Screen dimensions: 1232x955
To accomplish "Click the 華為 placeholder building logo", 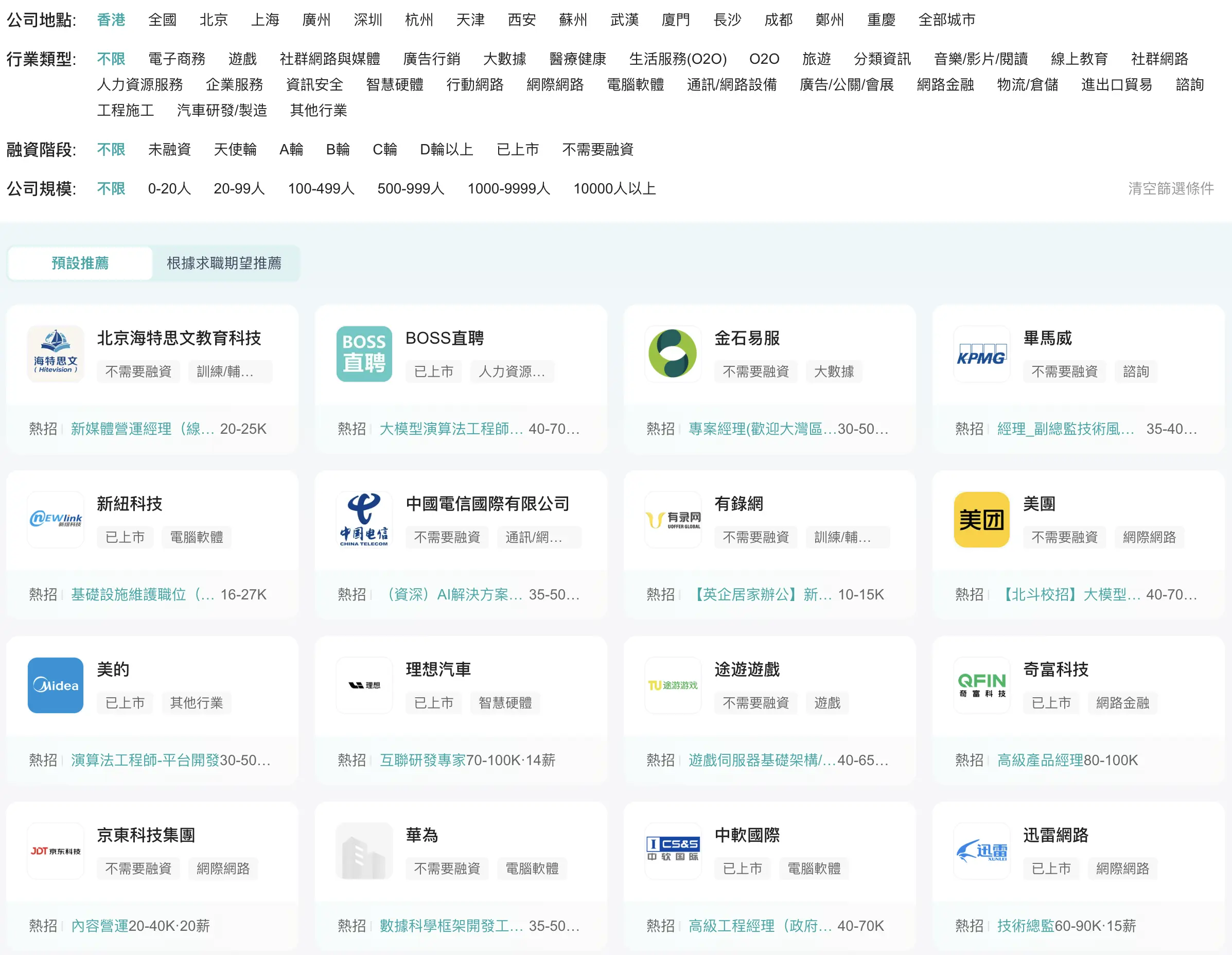I will pos(364,851).
